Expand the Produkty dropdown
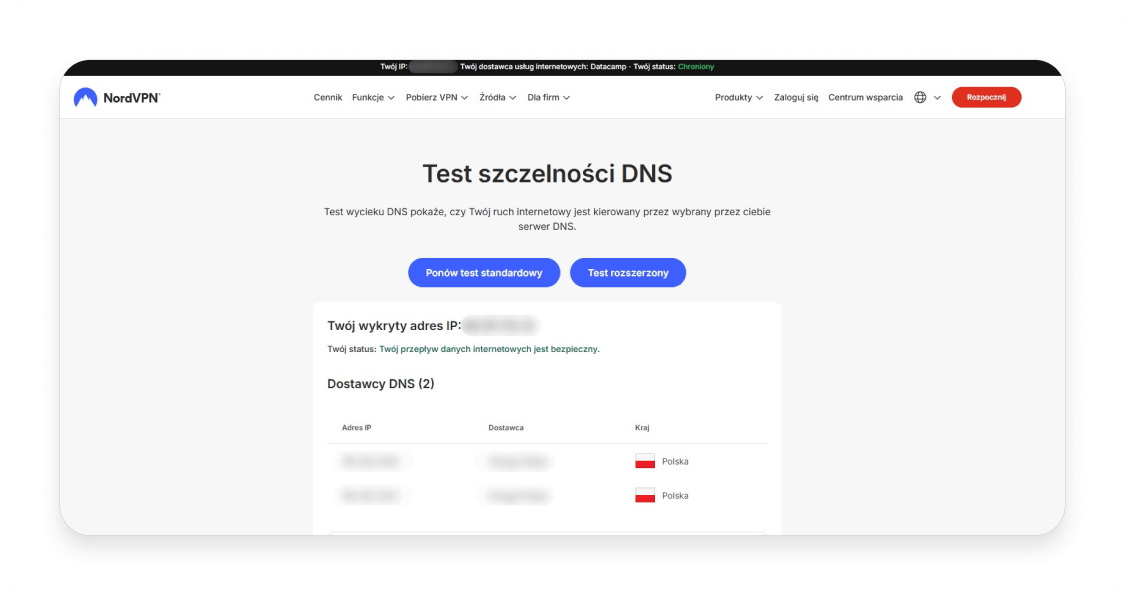Screen dimensions: 1125x596 (739, 97)
